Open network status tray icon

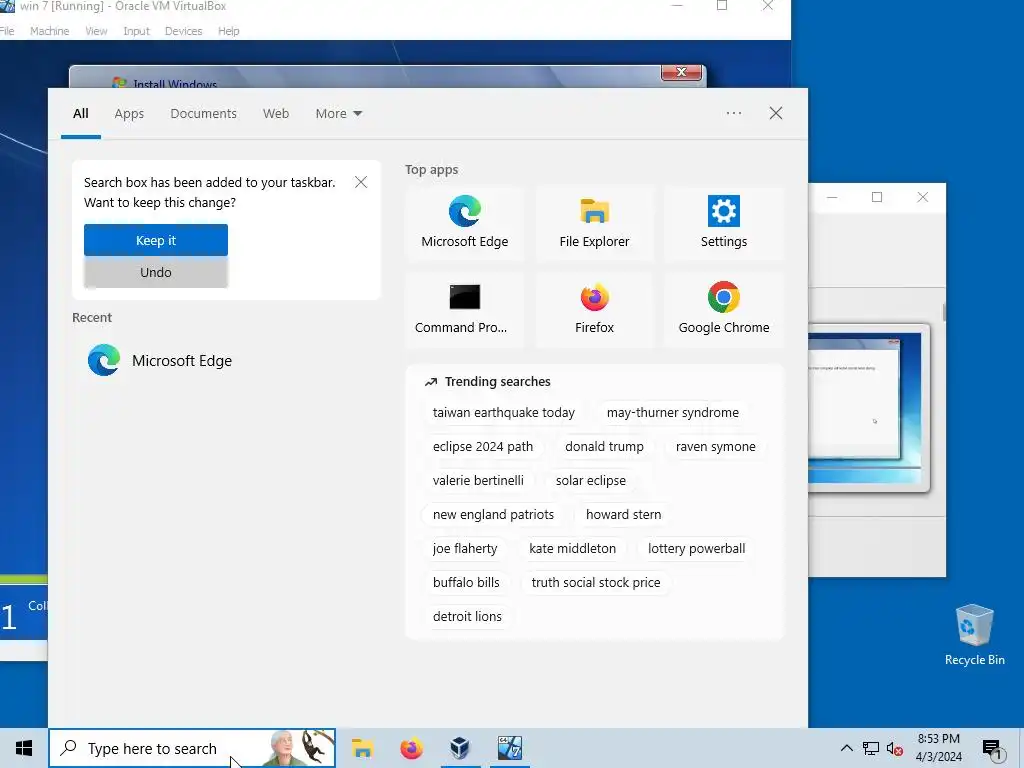(x=871, y=748)
